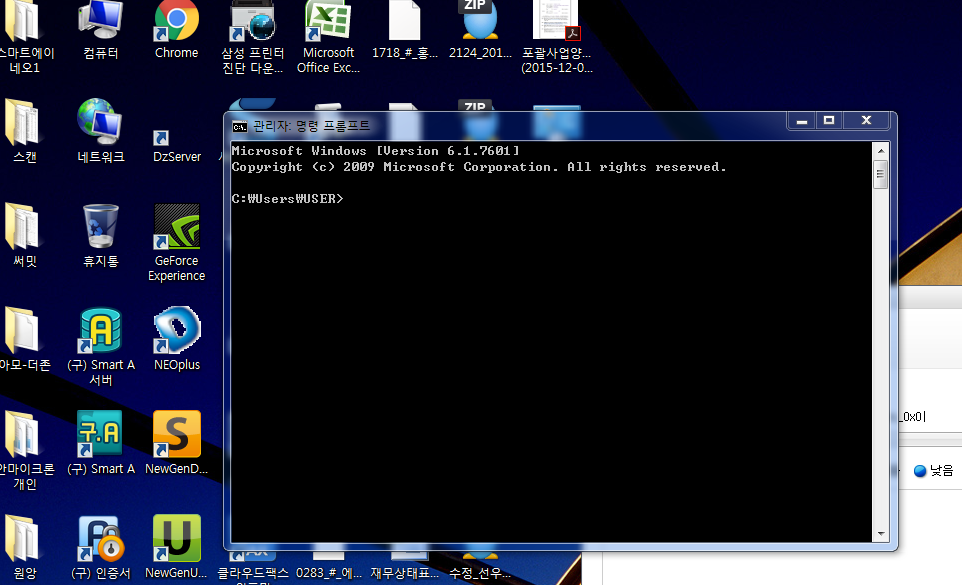Open the 원앙 folder
This screenshot has width=962, height=585.
[23, 547]
